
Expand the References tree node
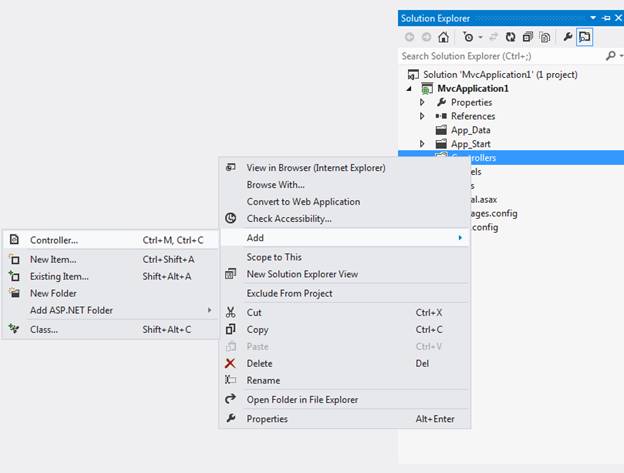(x=422, y=116)
